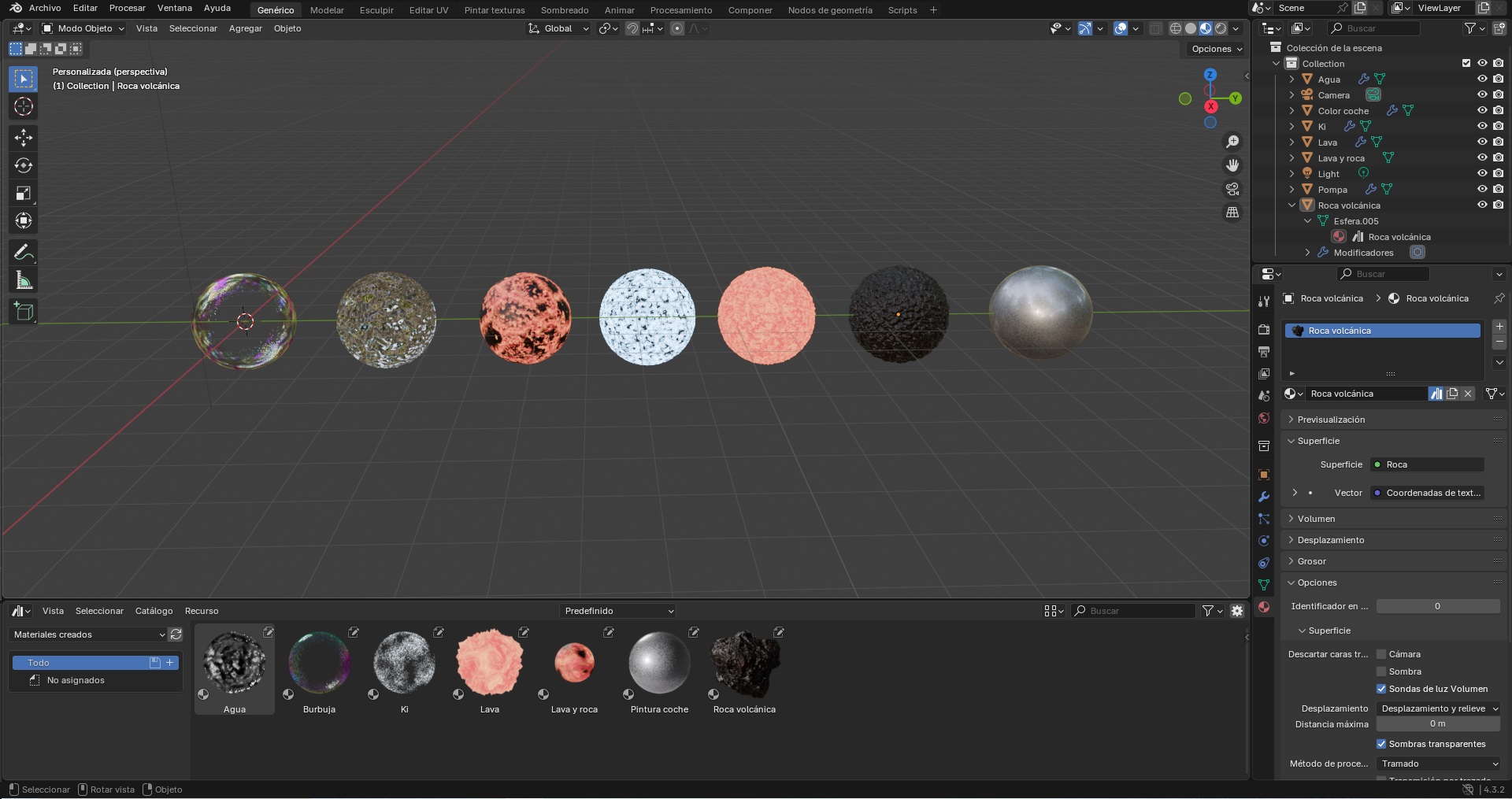
Task: Select the Annotate pencil tool
Action: tap(23, 252)
